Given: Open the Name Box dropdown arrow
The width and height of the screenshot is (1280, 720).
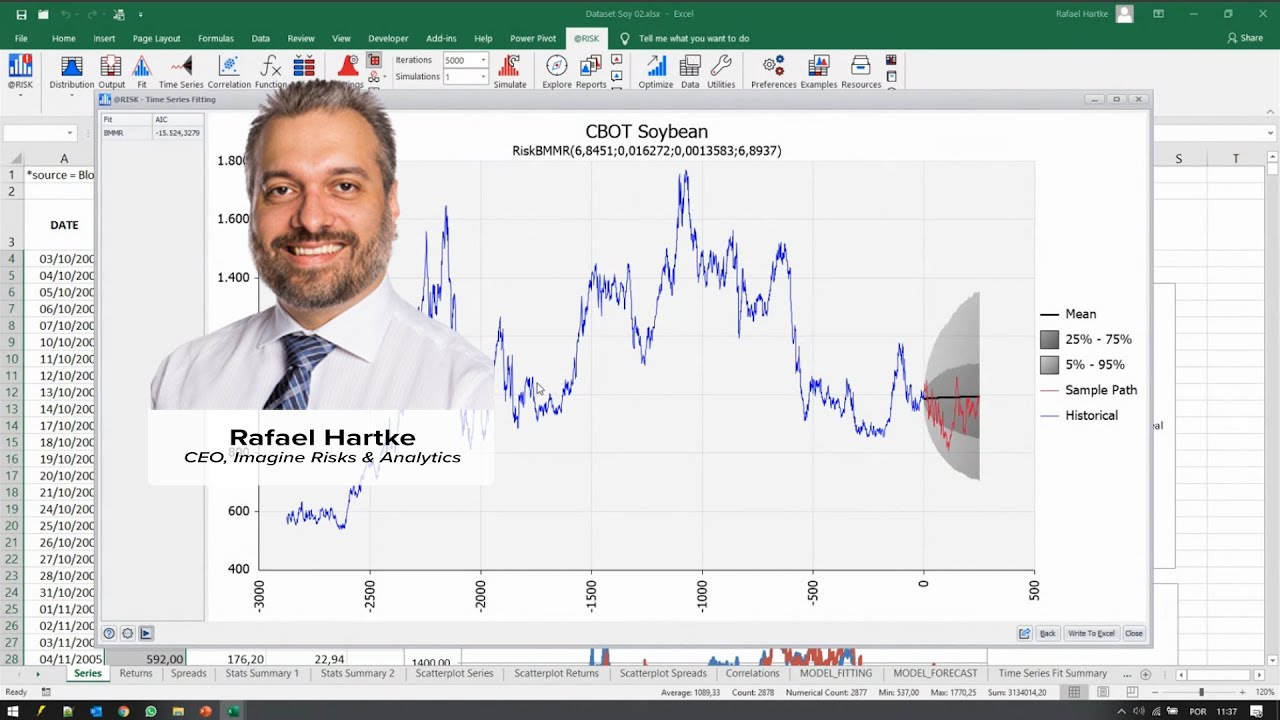Looking at the screenshot, I should [69, 133].
